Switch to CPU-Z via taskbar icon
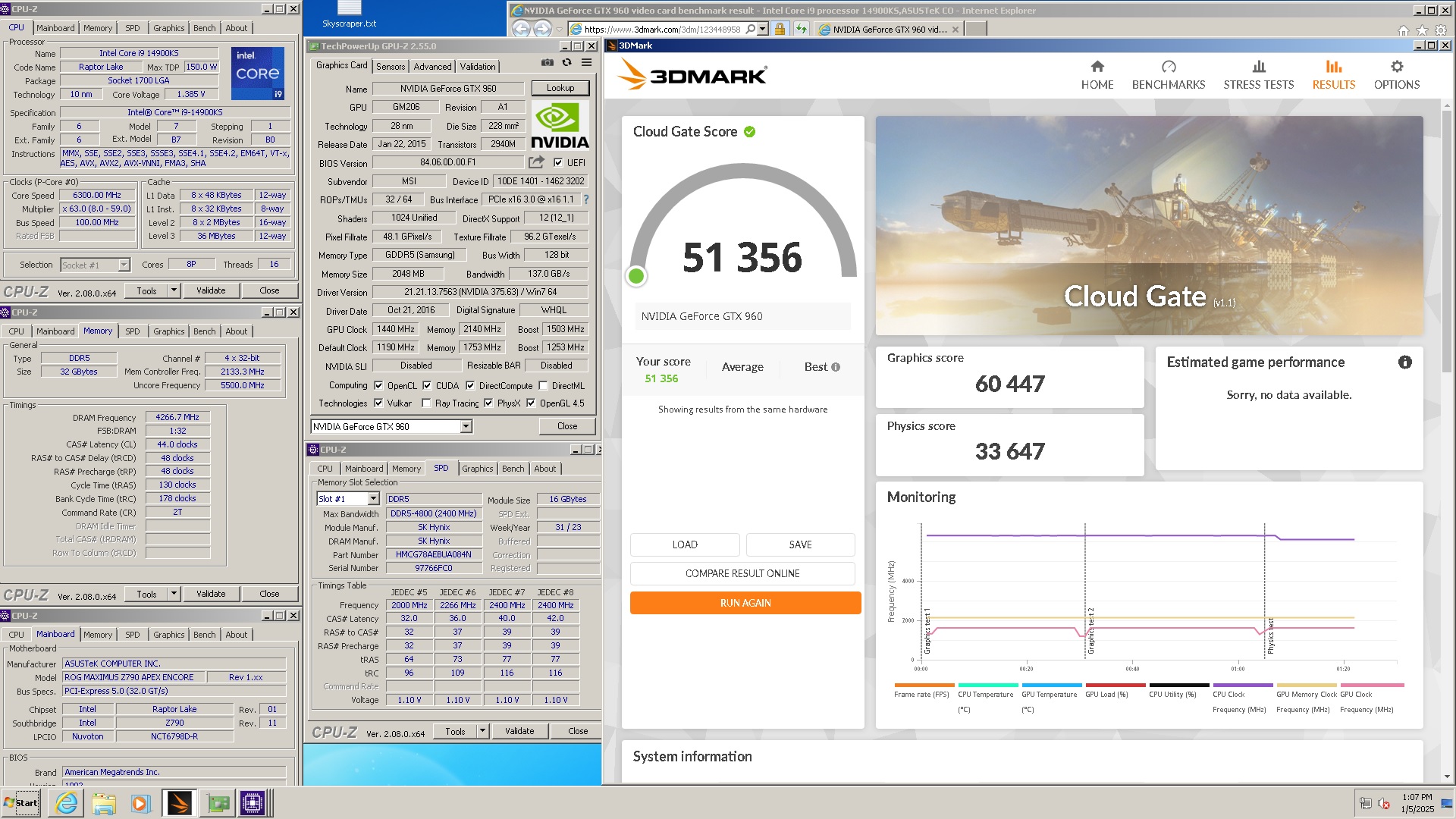The image size is (1456, 819). pyautogui.click(x=253, y=803)
